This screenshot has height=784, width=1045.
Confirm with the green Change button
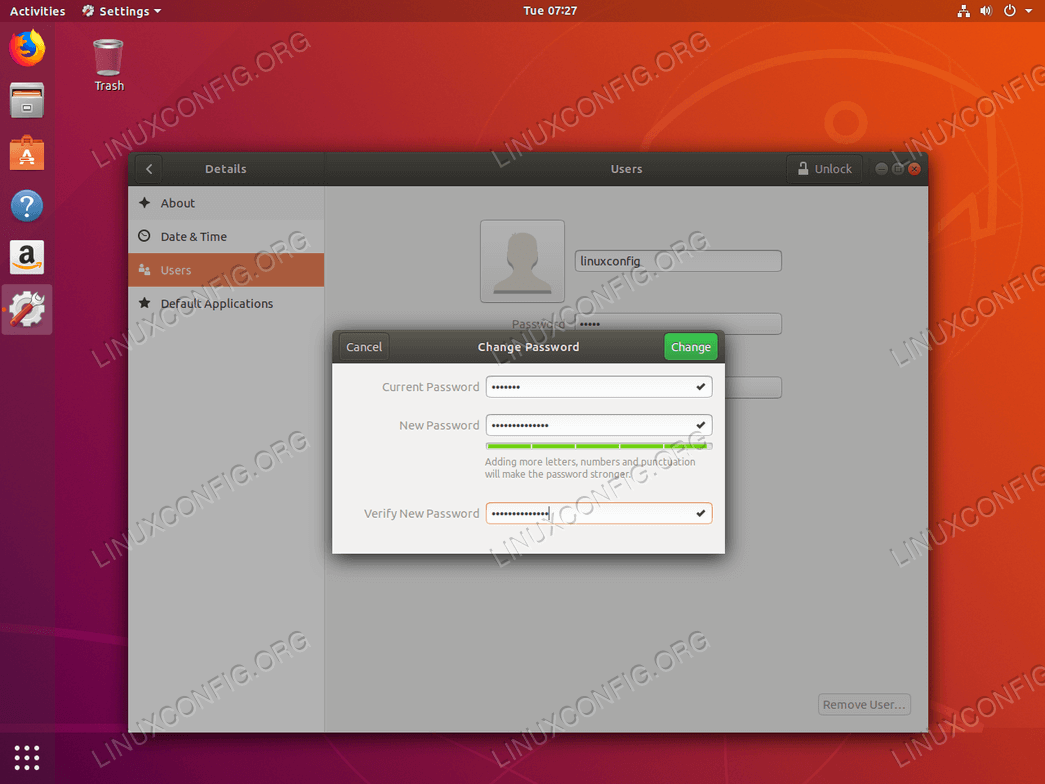pyautogui.click(x=690, y=347)
